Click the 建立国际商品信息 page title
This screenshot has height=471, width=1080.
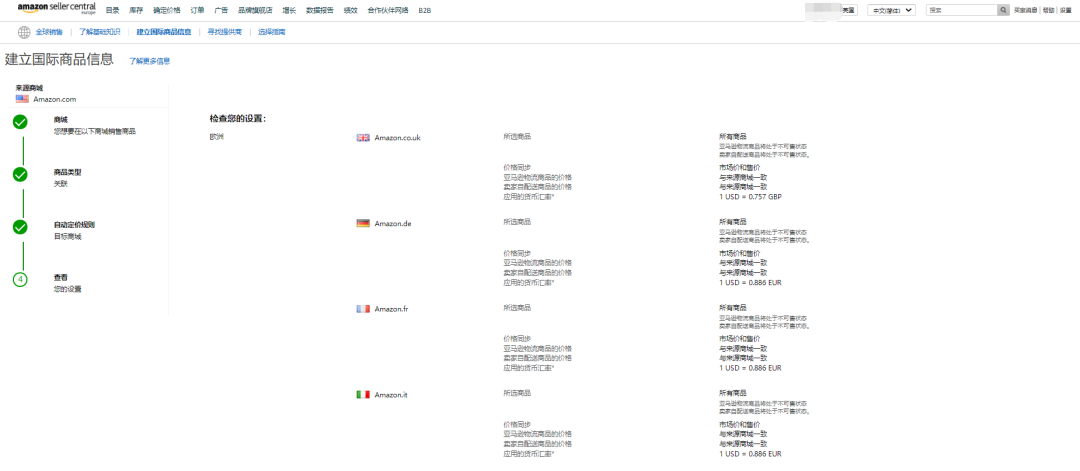point(59,59)
